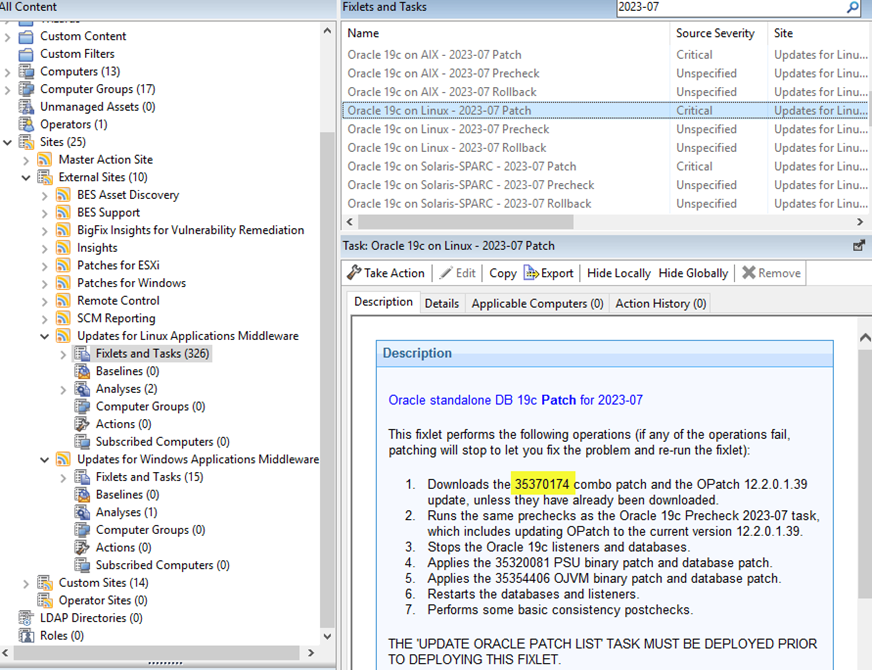Click the Patches for Windows feed icon
This screenshot has height=670, width=872.
63,283
